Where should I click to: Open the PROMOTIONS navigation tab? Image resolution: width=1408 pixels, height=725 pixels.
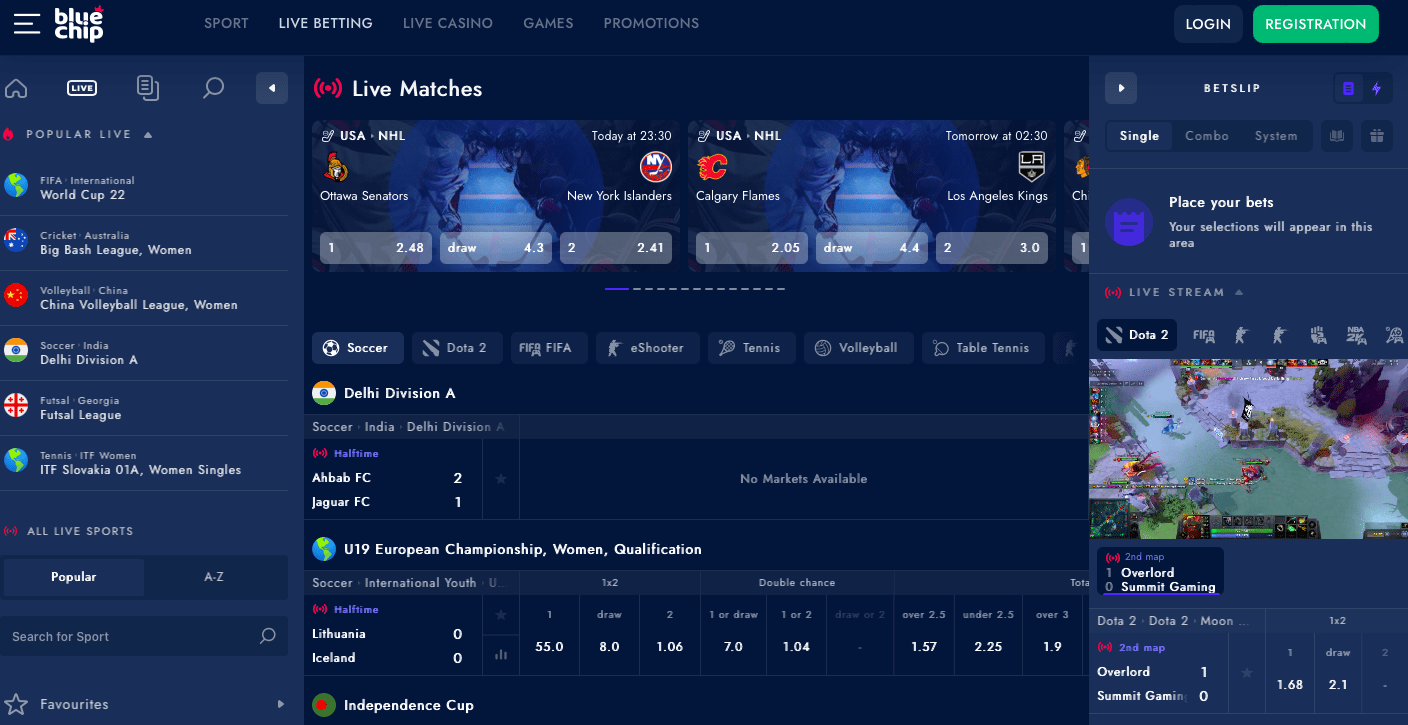(651, 23)
